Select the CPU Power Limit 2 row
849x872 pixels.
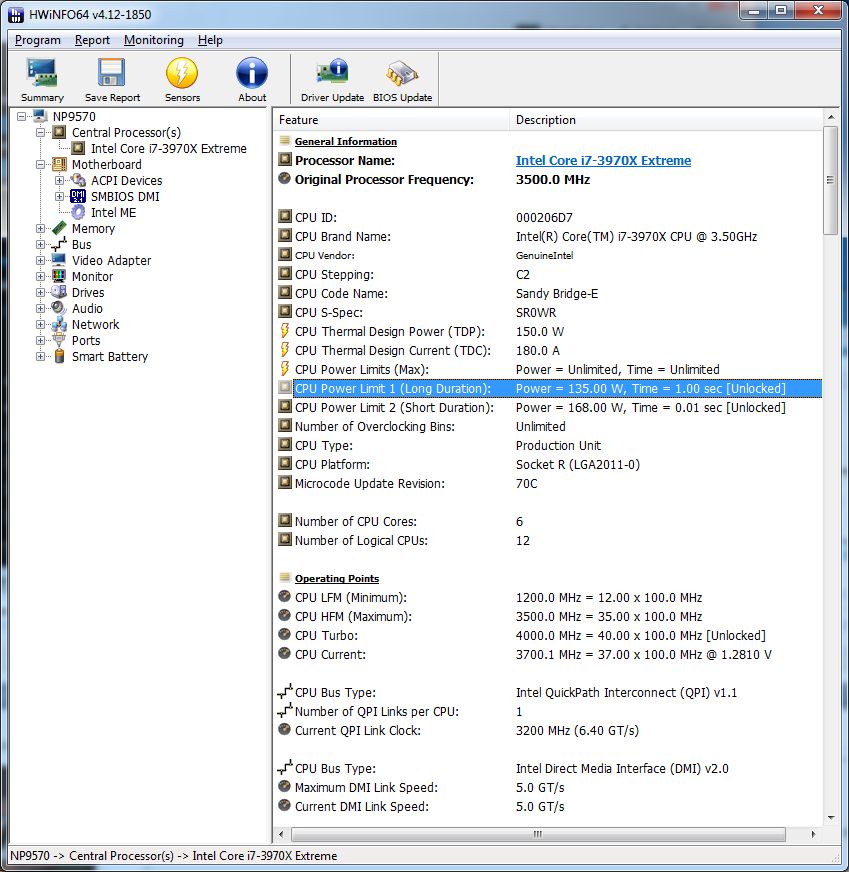[x=550, y=407]
